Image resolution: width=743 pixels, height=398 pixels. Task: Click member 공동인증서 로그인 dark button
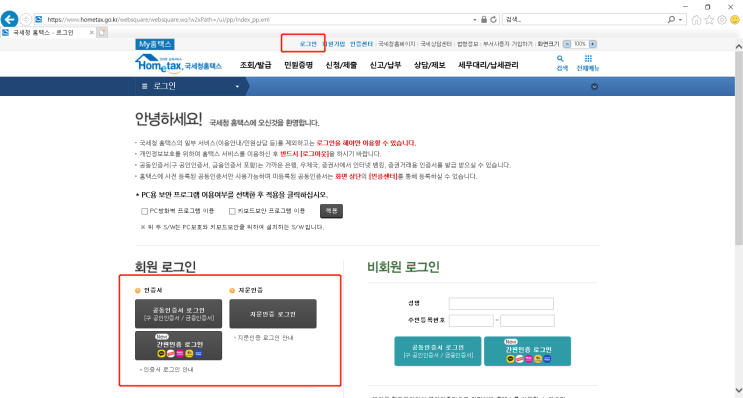pyautogui.click(x=178, y=314)
